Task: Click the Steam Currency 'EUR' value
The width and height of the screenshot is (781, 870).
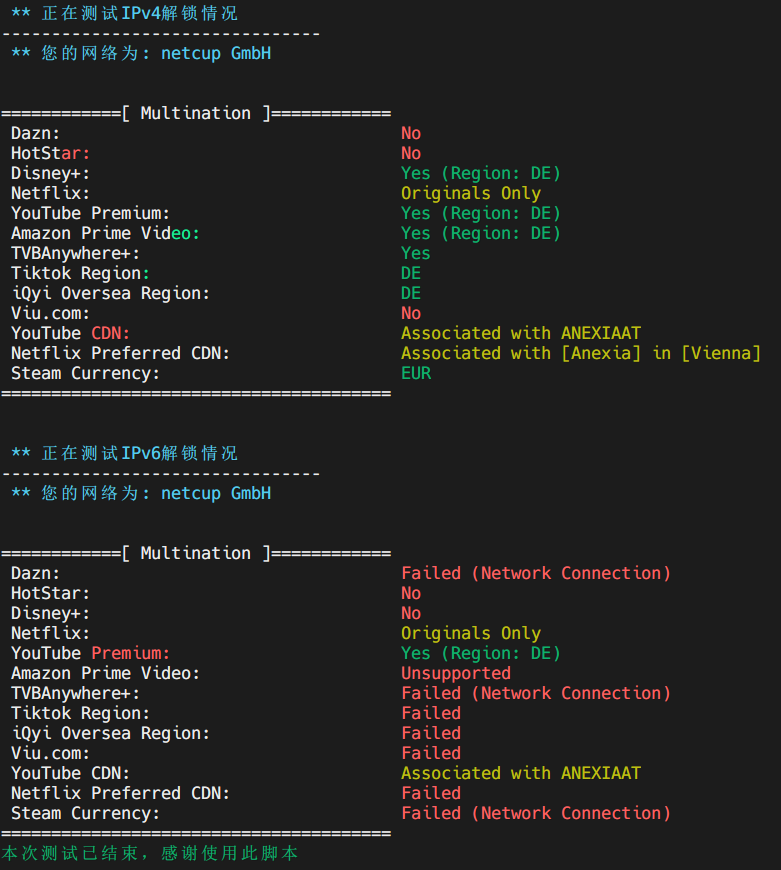Action: [x=416, y=373]
